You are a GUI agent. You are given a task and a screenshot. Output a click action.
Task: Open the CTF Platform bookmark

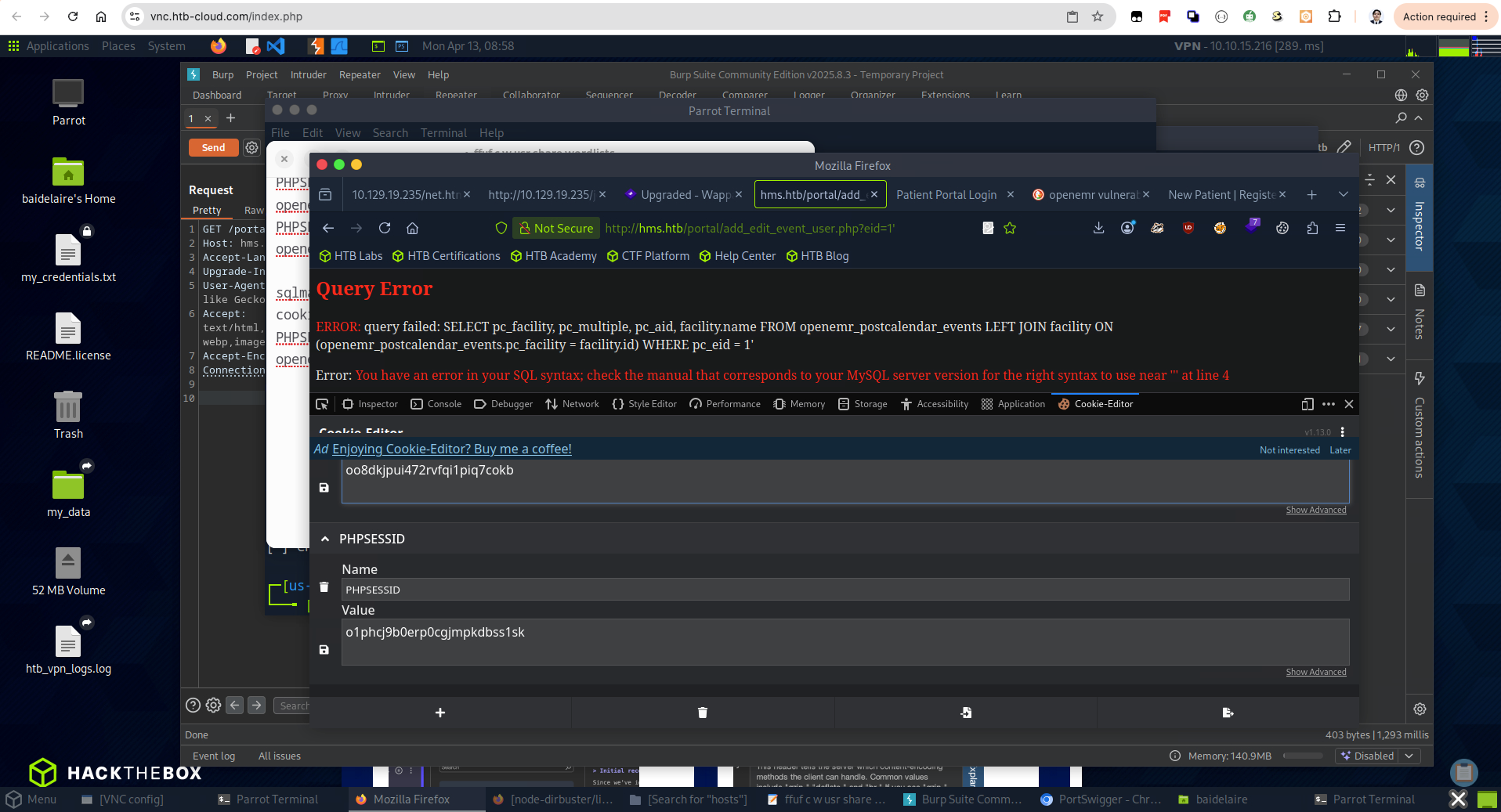pyautogui.click(x=648, y=256)
